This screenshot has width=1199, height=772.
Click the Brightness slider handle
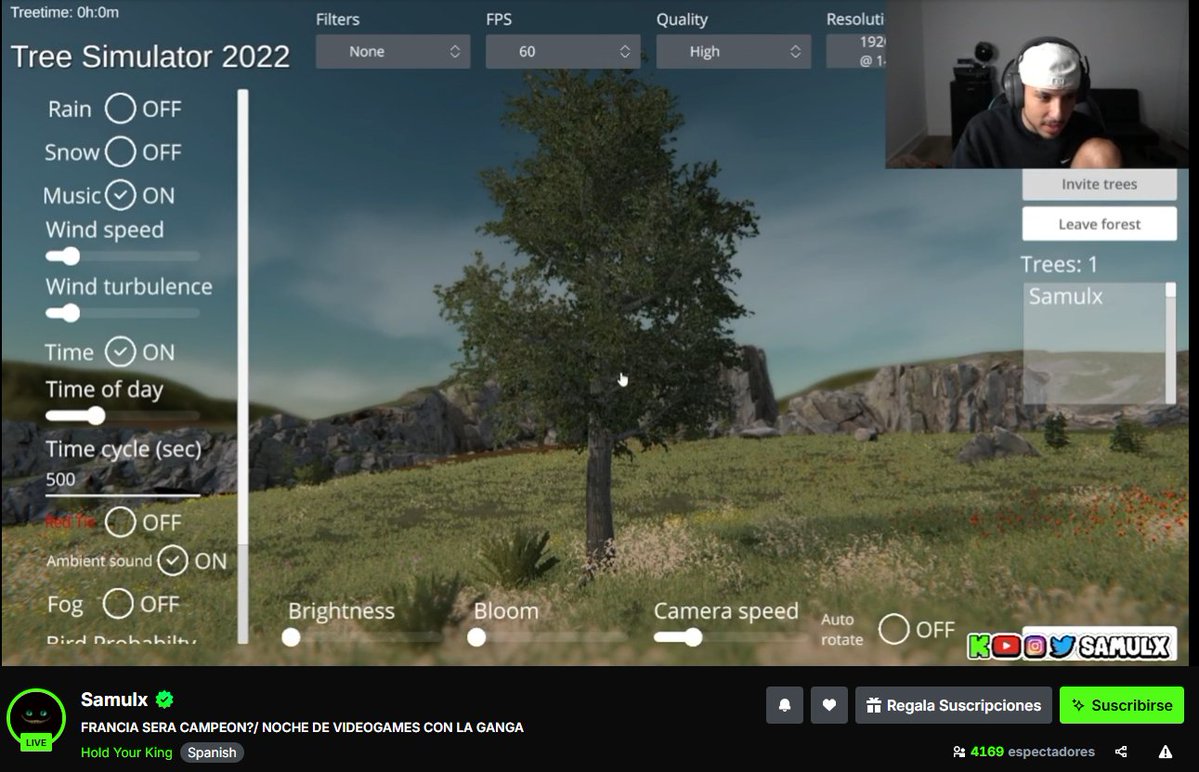(x=291, y=637)
